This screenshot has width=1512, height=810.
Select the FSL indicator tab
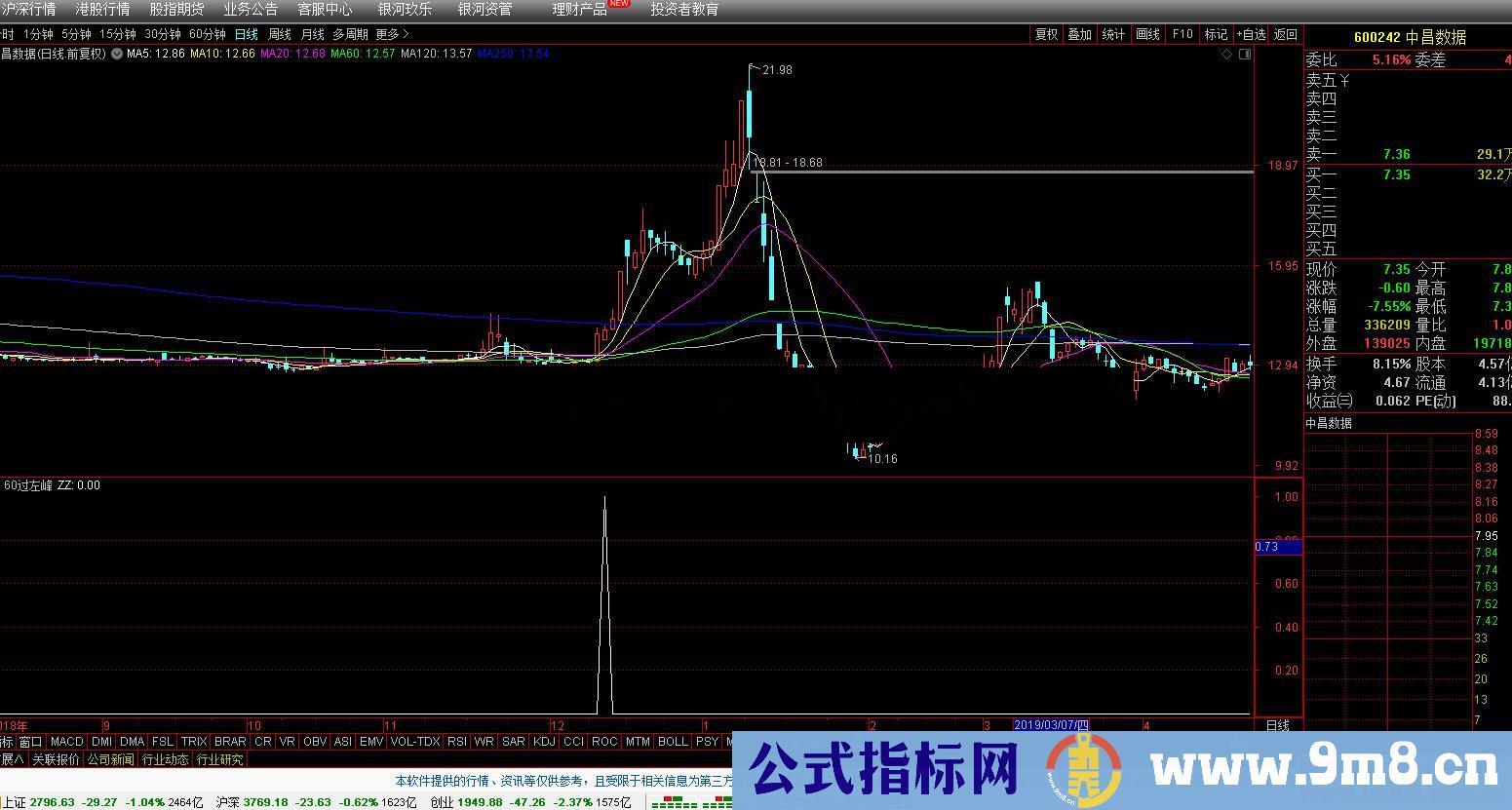coord(163,742)
